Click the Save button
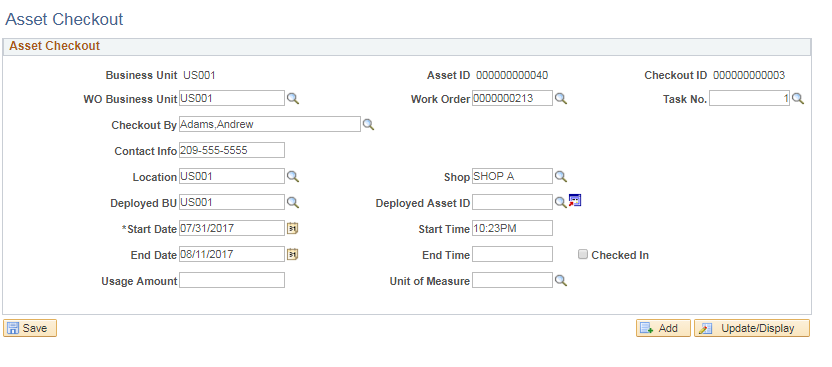Screen dimensions: 832x367 pos(30,328)
